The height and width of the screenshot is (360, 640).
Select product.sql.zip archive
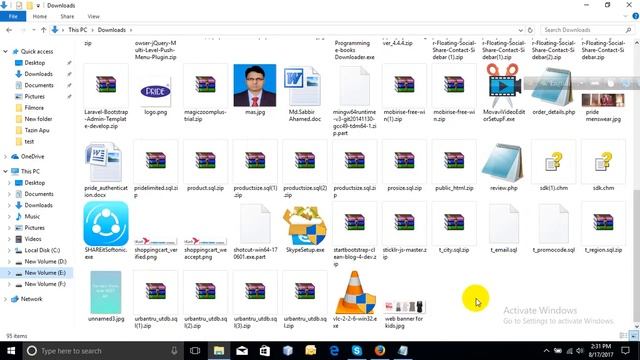(x=205, y=160)
